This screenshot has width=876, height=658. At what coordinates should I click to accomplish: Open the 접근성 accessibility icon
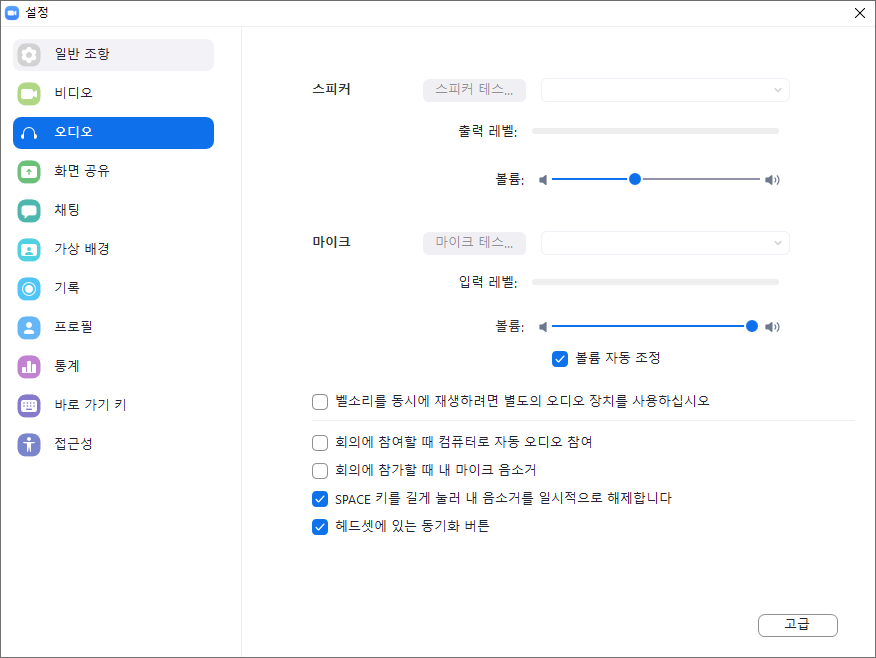29,445
